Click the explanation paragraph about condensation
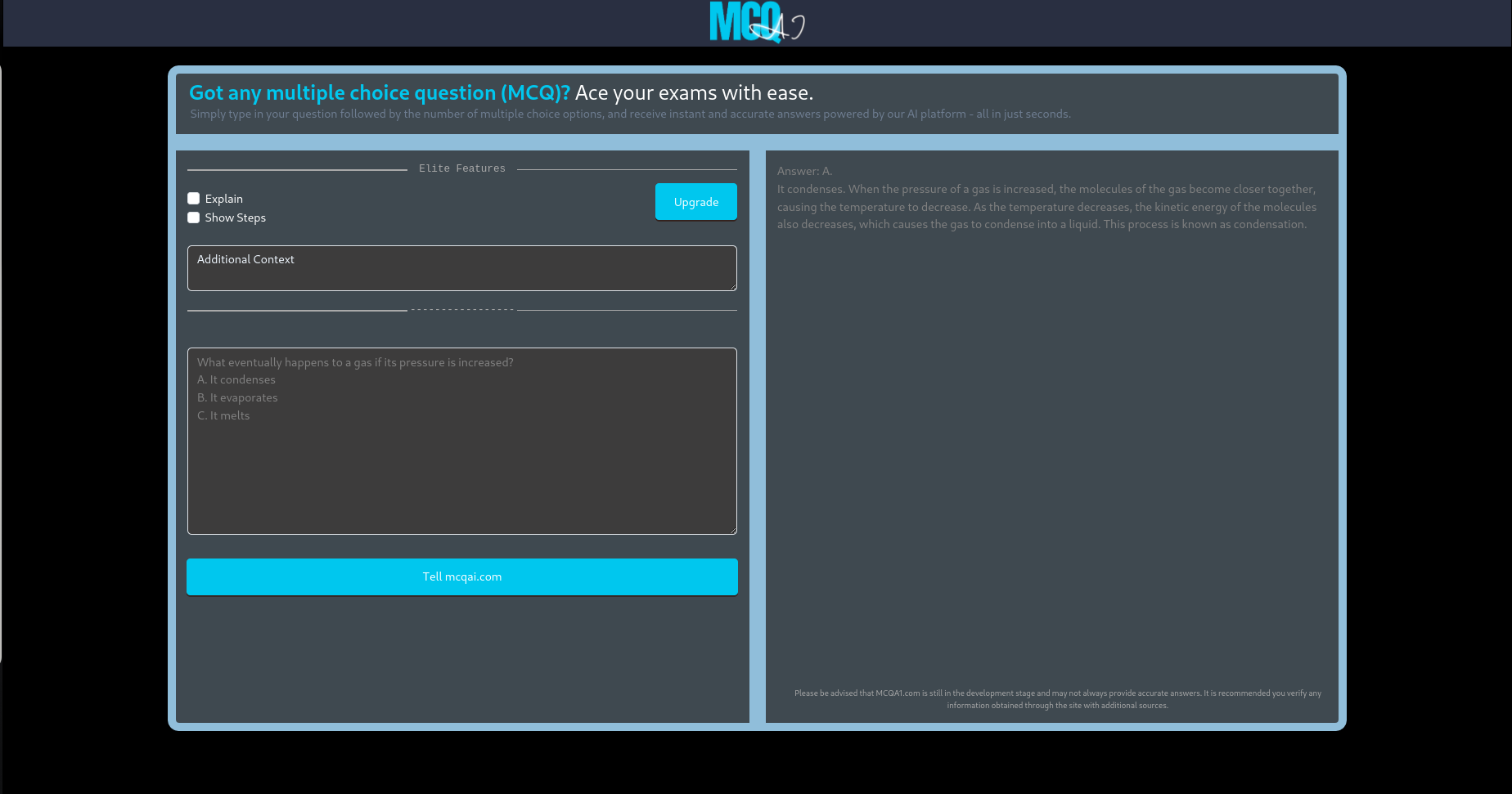 [1046, 206]
